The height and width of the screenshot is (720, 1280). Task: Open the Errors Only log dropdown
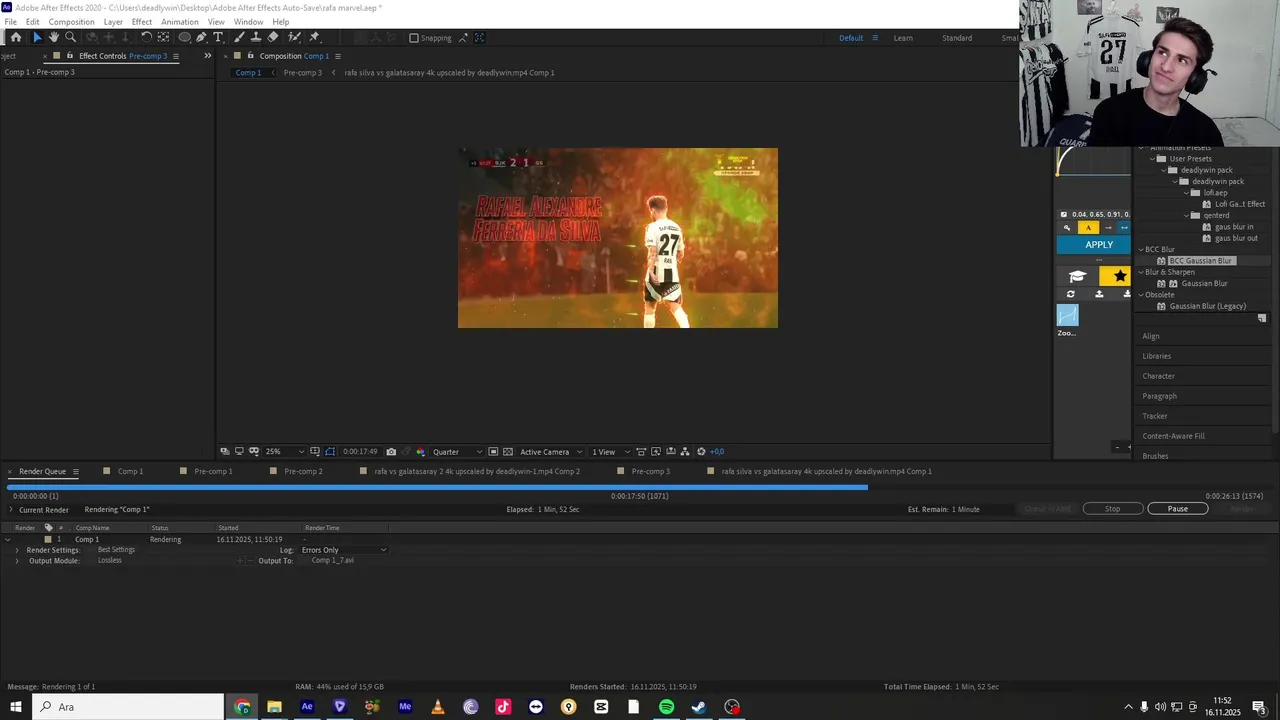(343, 550)
